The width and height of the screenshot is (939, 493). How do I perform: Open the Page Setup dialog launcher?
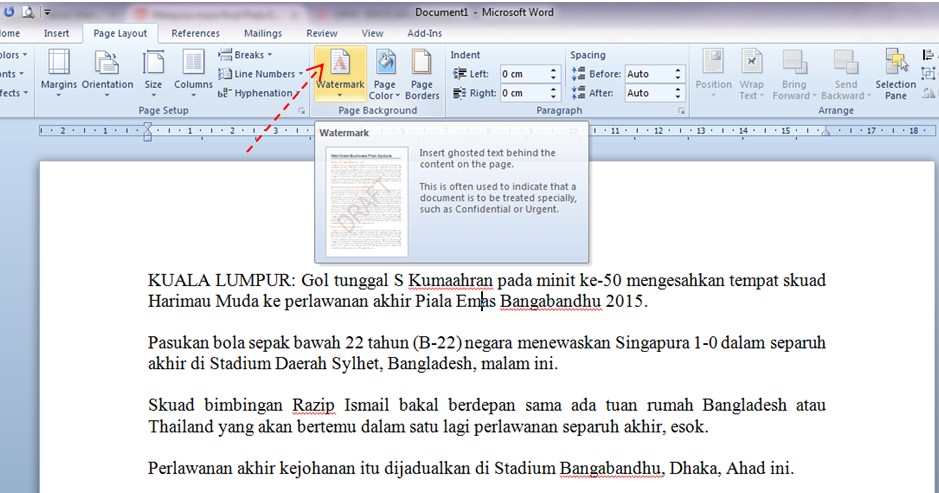tap(301, 111)
